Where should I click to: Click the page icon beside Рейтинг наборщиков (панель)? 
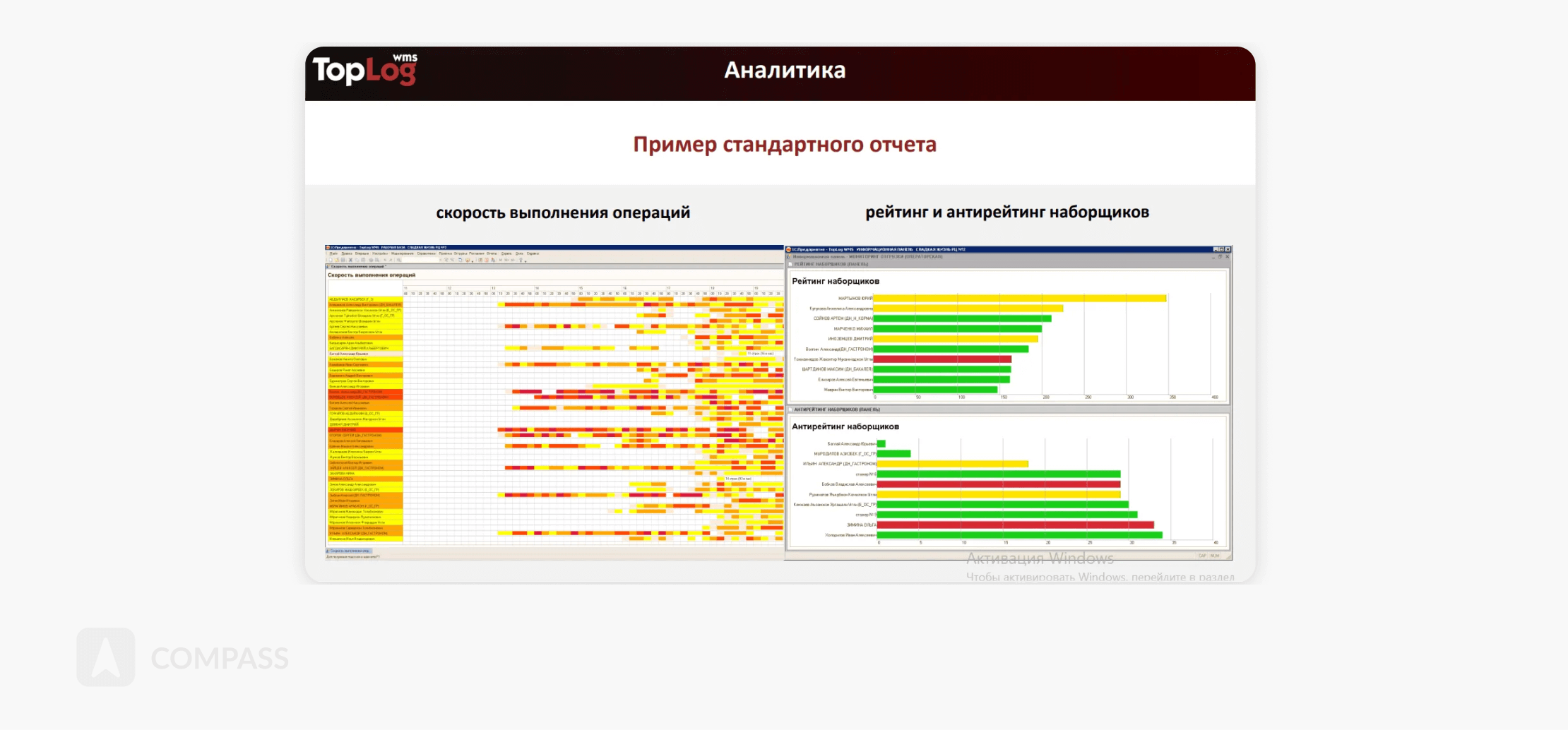[x=790, y=264]
